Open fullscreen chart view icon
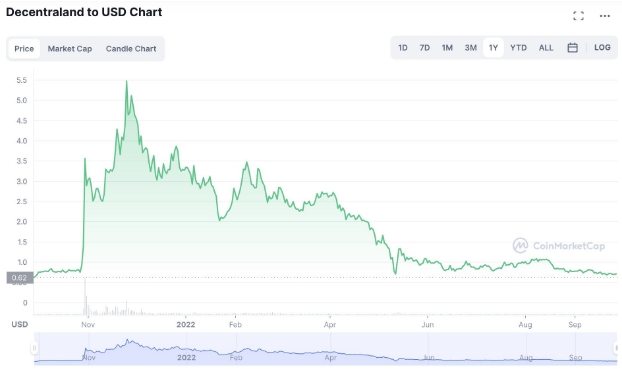The width and height of the screenshot is (622, 369). [x=578, y=16]
